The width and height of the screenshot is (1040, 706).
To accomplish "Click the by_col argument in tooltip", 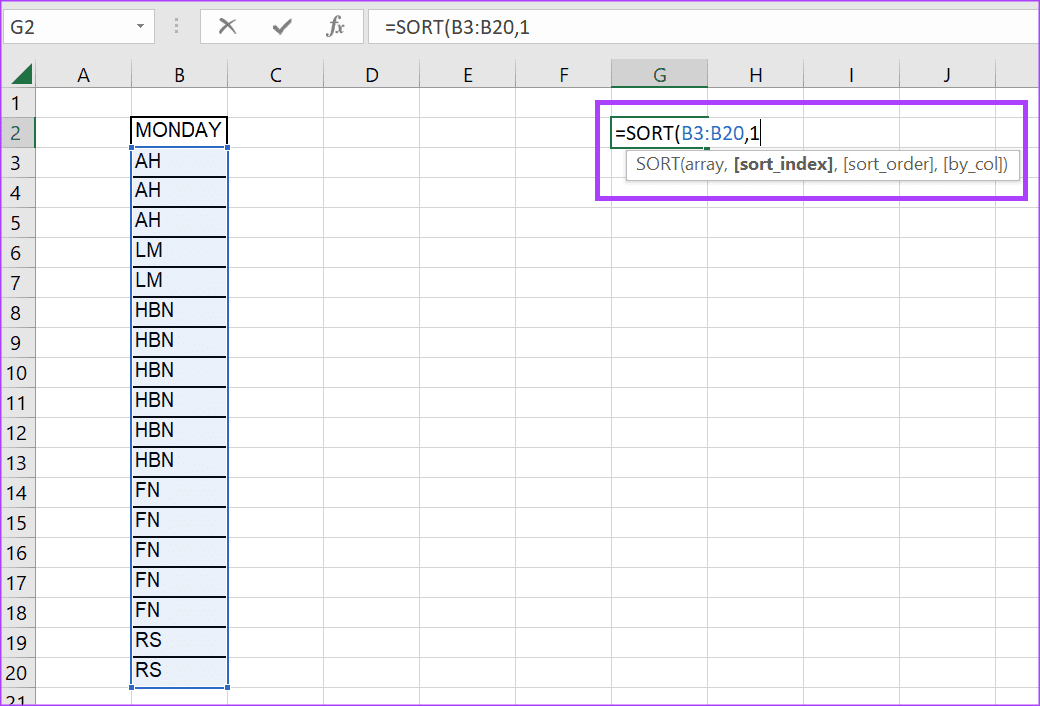I will click(973, 165).
